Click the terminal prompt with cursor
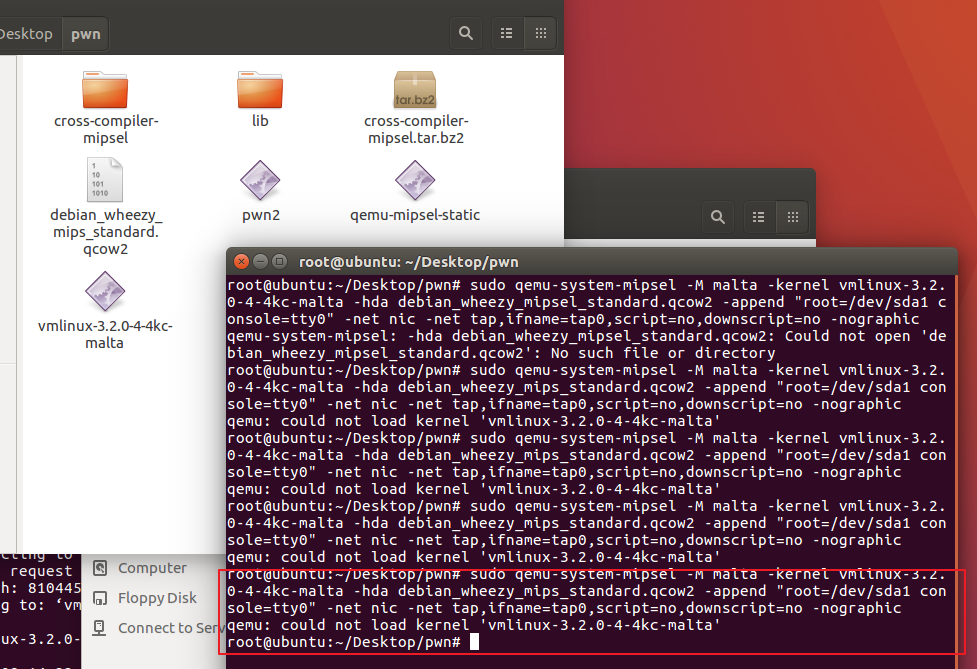This screenshot has width=977, height=669. (353, 642)
